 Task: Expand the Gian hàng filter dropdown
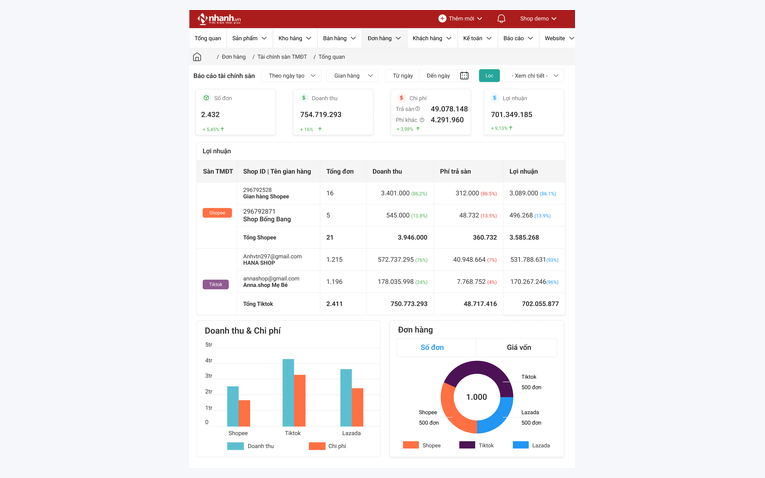[x=353, y=76]
